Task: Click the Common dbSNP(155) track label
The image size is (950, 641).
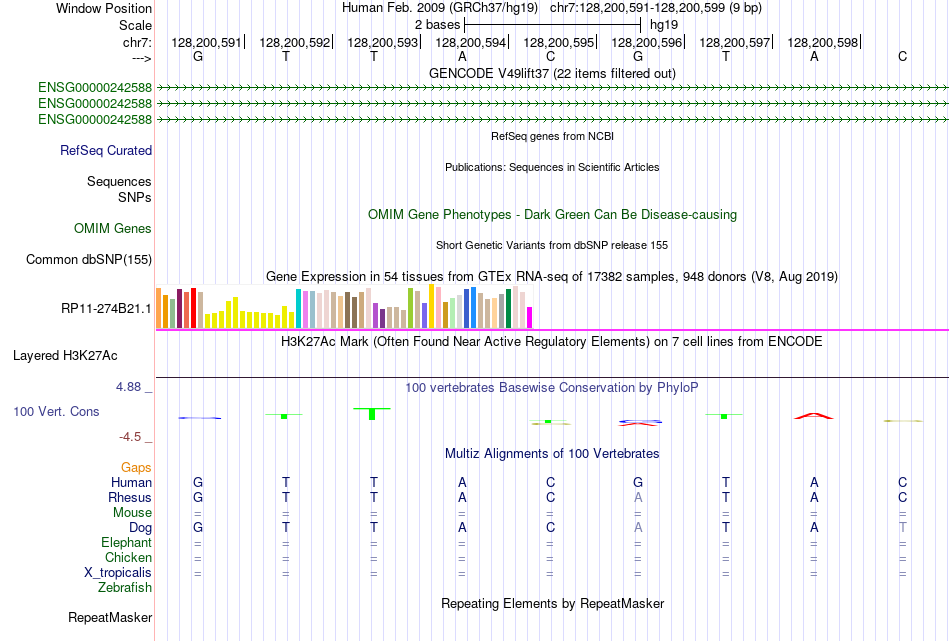Action: pyautogui.click(x=89, y=259)
